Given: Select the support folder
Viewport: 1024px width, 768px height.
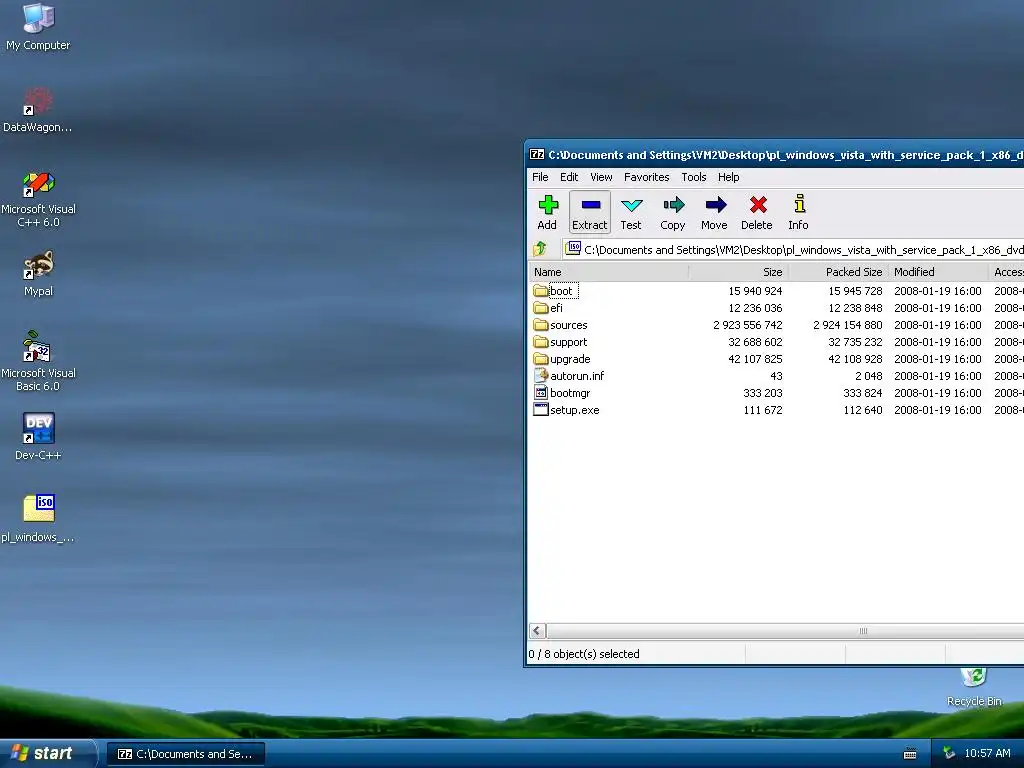Looking at the screenshot, I should 560,342.
